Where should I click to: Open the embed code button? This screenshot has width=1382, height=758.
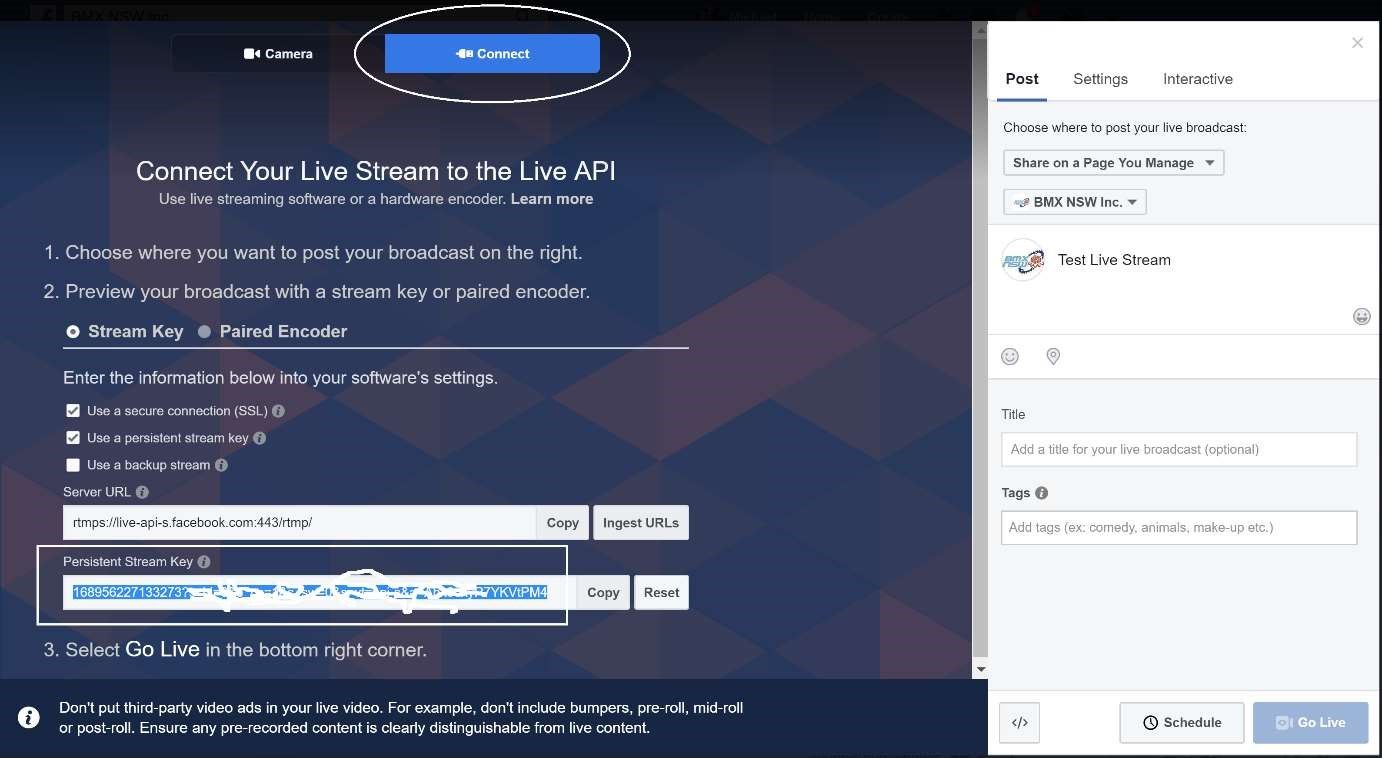(x=1020, y=723)
